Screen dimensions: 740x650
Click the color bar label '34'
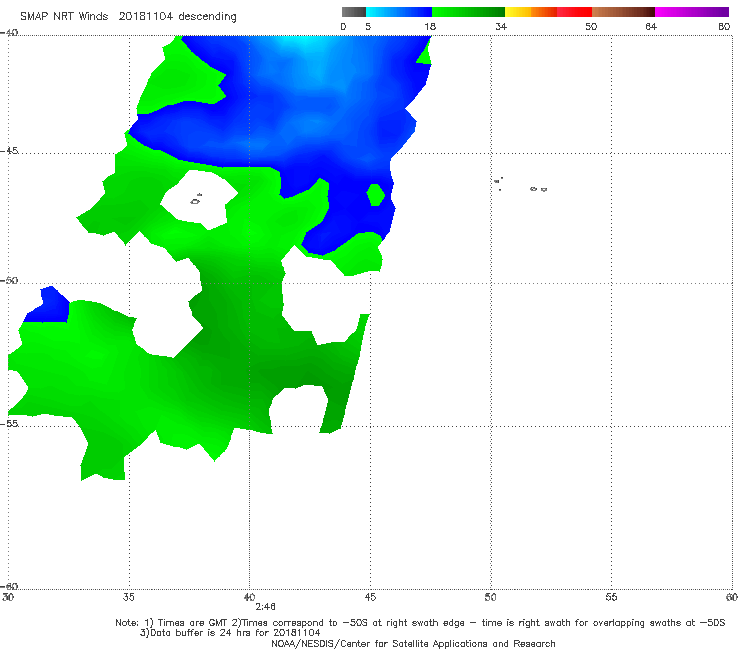coord(501,26)
